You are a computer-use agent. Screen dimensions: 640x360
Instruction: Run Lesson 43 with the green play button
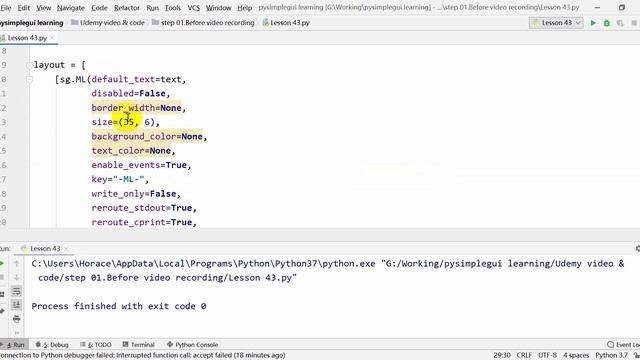593,23
